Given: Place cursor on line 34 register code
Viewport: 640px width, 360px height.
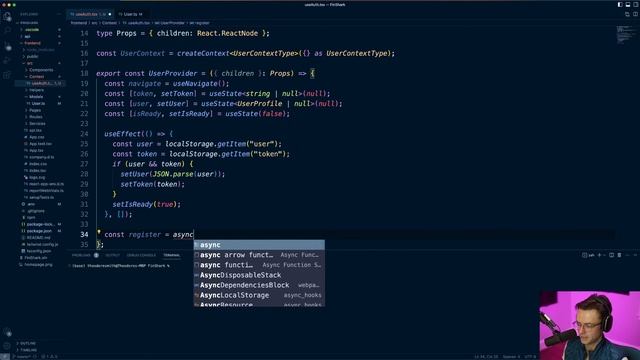Looking at the screenshot, I should click(x=149, y=235).
